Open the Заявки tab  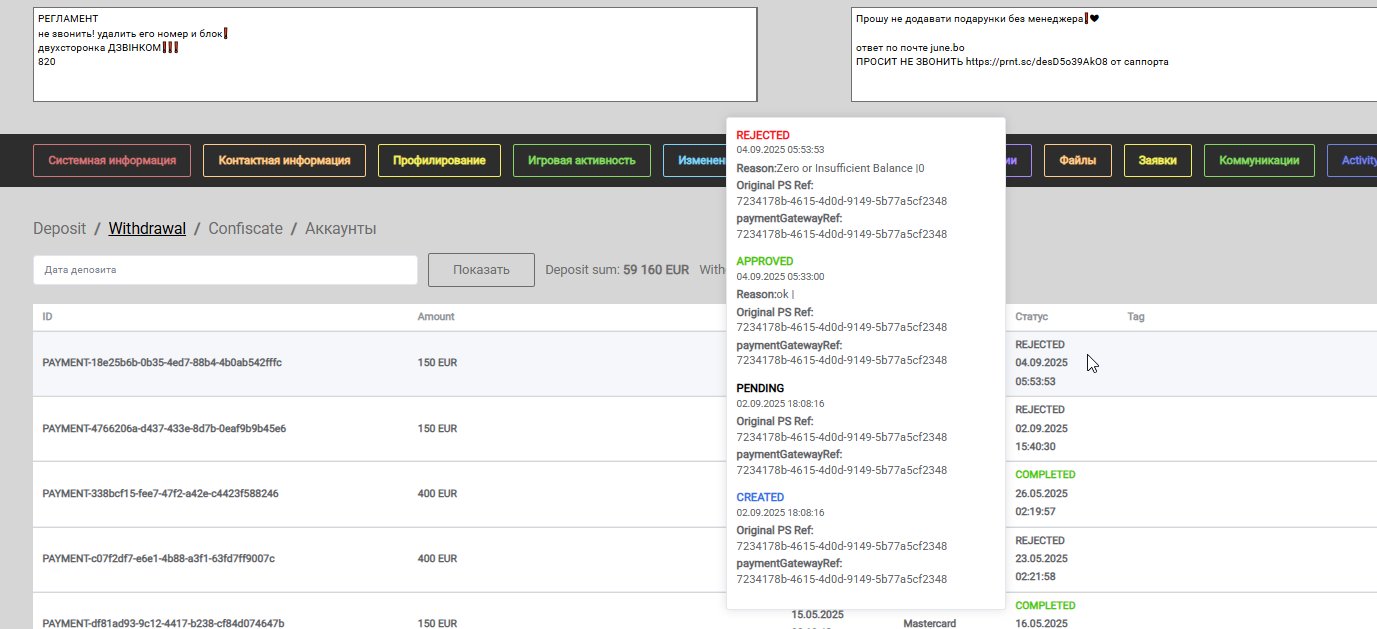[x=1158, y=160]
